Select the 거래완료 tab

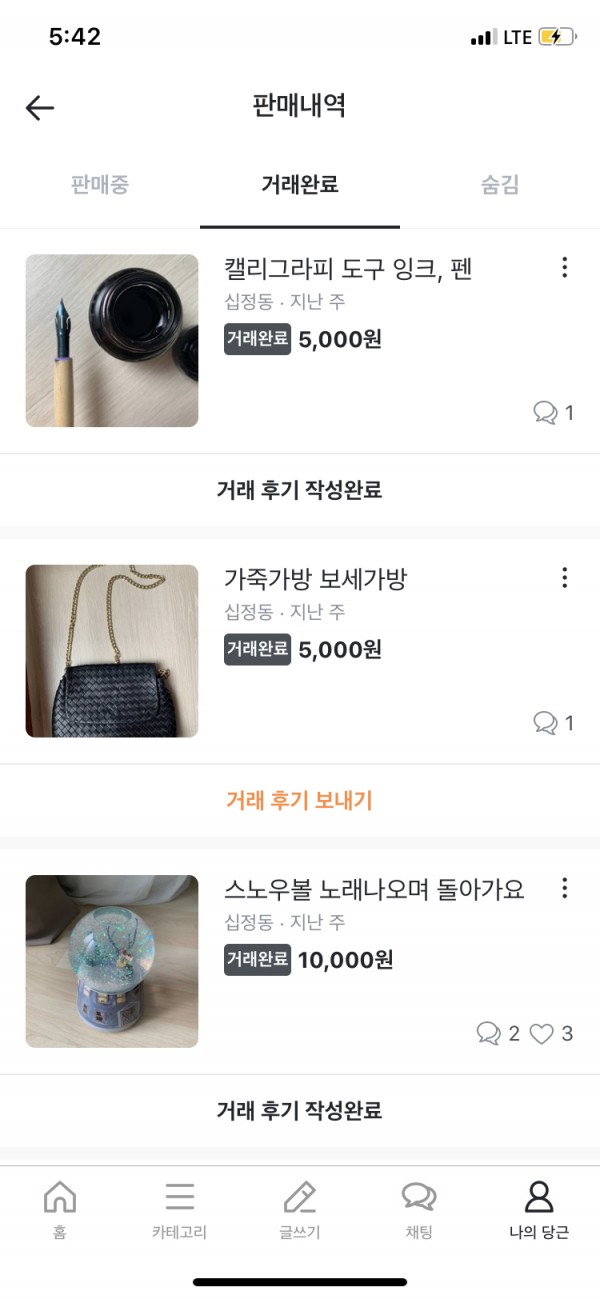point(300,185)
